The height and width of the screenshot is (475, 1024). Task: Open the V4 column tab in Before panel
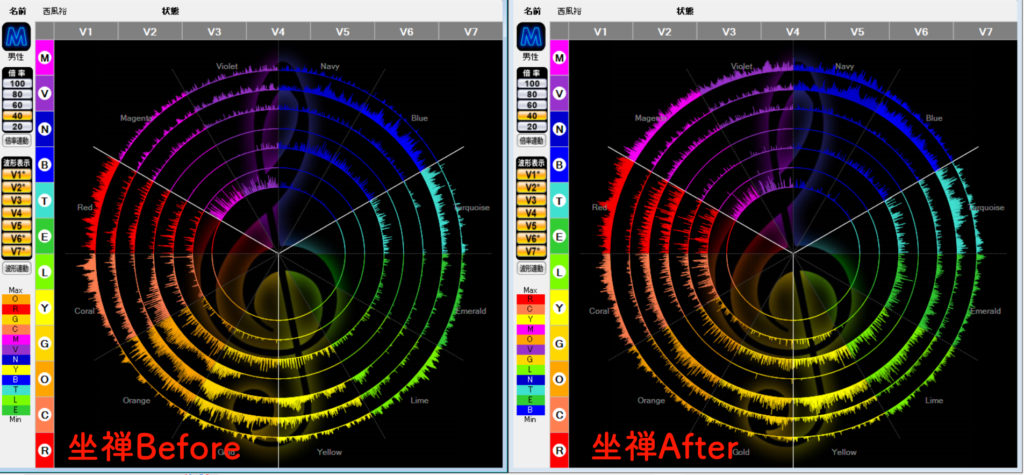click(278, 32)
